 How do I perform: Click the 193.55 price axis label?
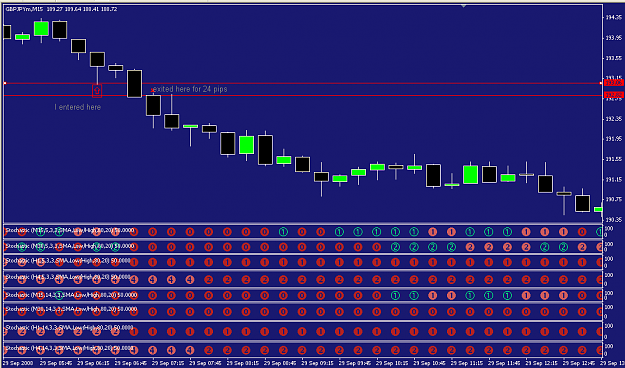[613, 58]
